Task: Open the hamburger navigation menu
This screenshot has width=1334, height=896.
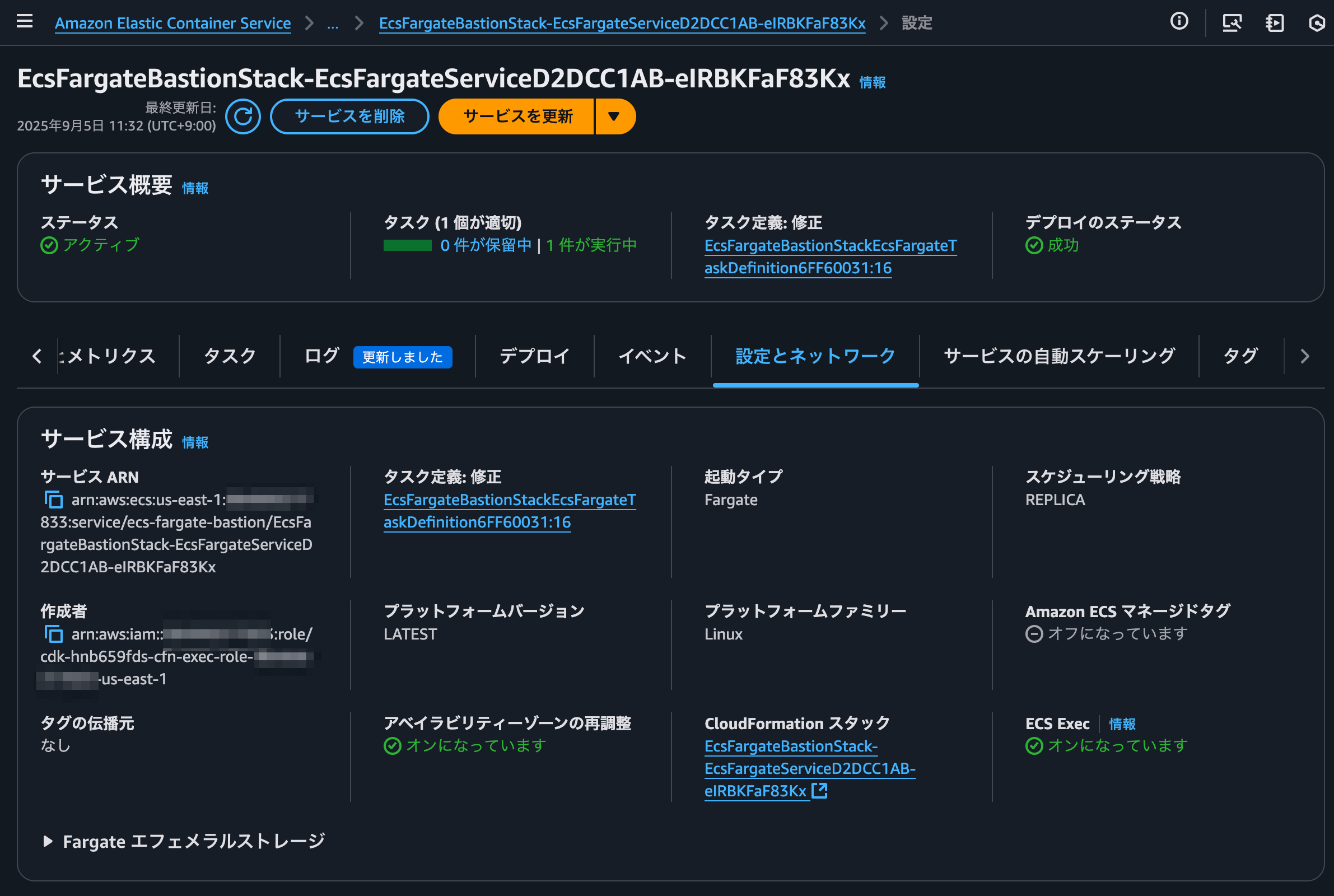Action: coord(25,22)
